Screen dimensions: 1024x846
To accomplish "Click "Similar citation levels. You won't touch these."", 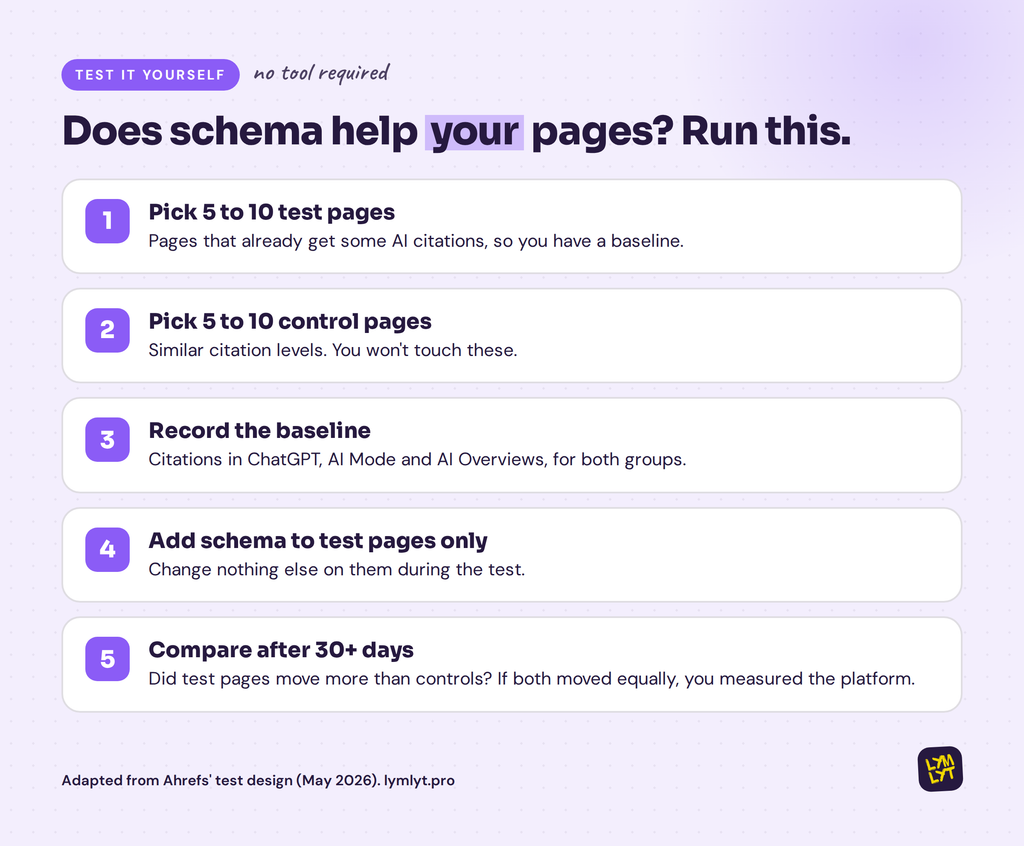I will pyautogui.click(x=333, y=350).
